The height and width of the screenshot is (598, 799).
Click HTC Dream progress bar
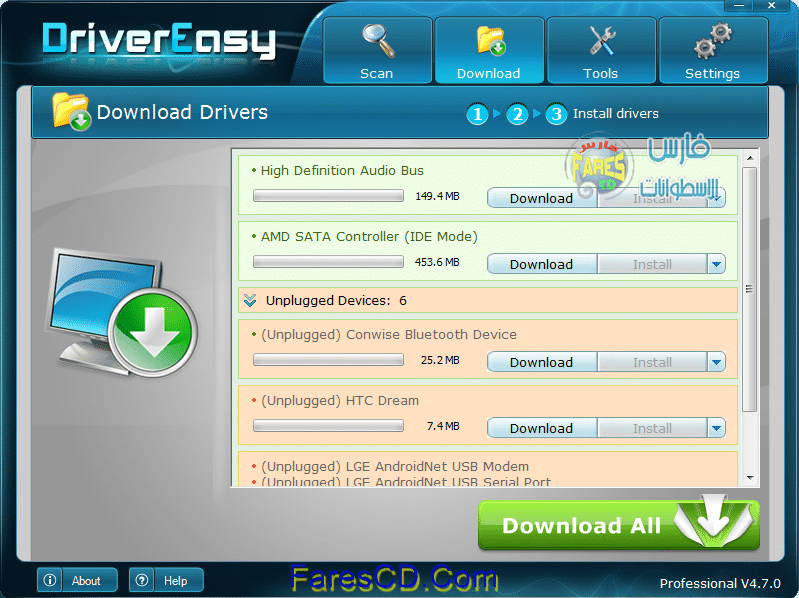[x=328, y=426]
